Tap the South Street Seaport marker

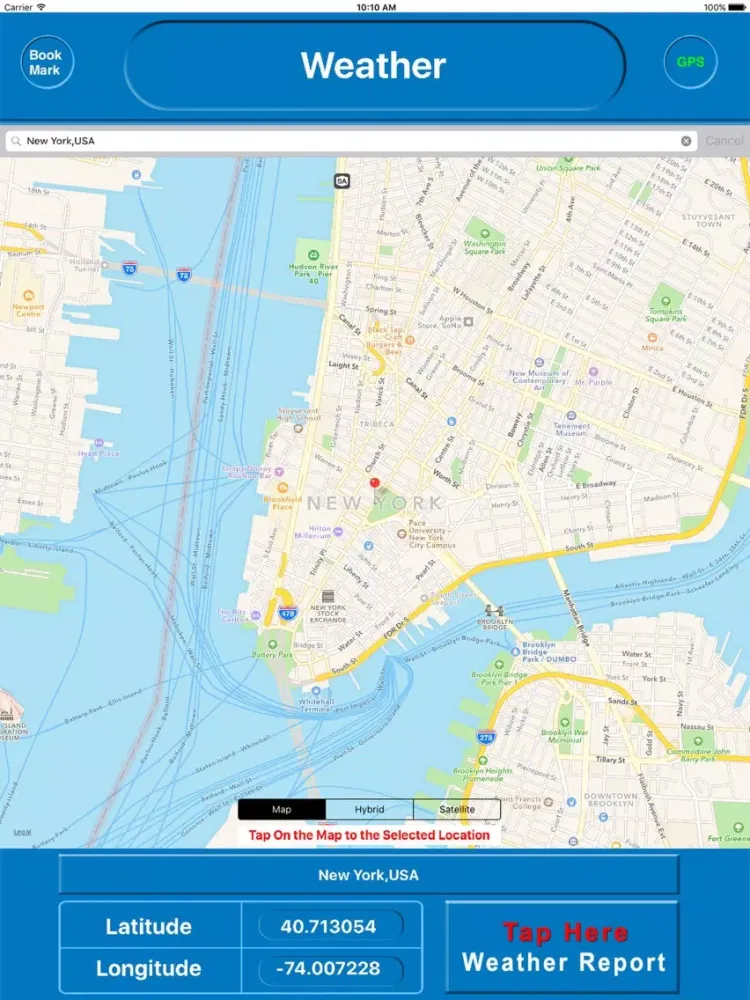click(424, 598)
